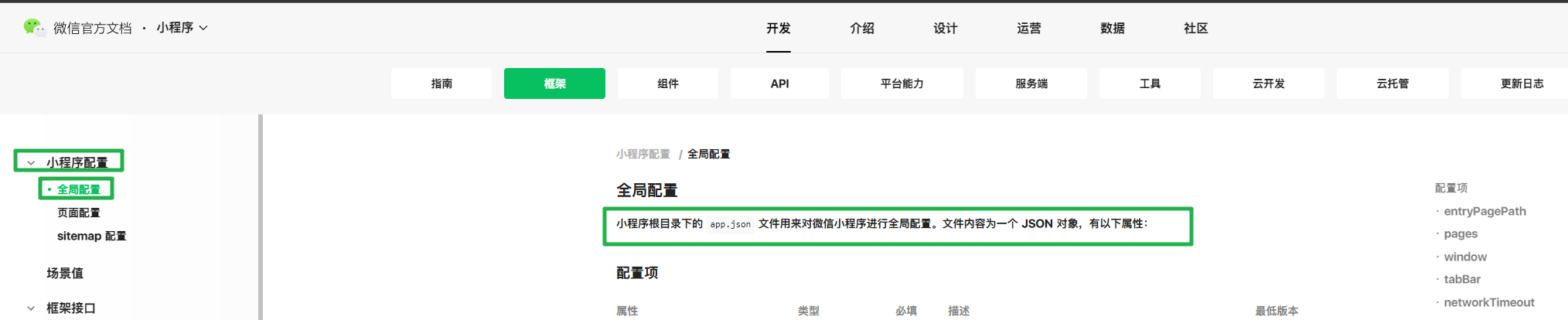Screen dimensions: 1568x320
Task: Click the 类型 table column header
Action: pyautogui.click(x=808, y=311)
